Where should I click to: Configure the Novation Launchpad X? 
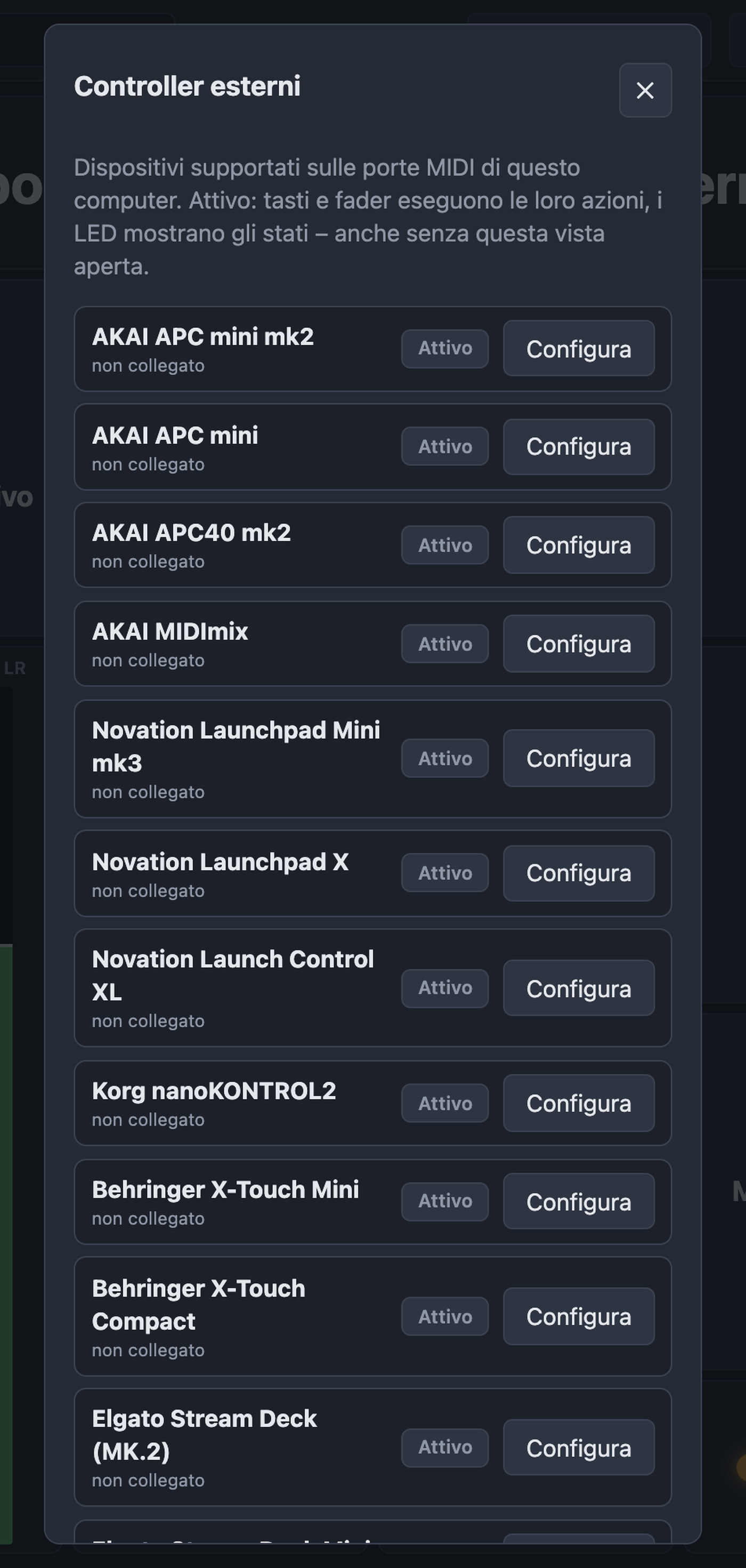tap(579, 873)
